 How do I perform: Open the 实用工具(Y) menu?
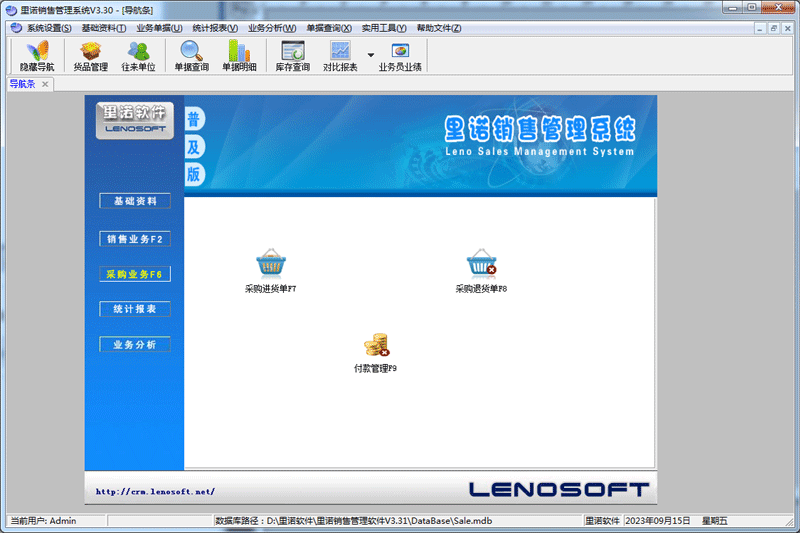pos(384,28)
